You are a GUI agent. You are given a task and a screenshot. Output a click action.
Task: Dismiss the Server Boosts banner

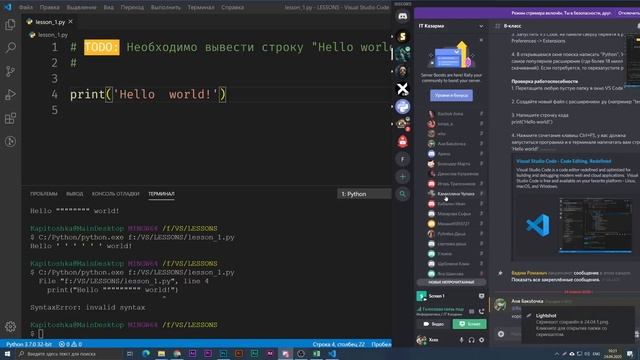(481, 40)
